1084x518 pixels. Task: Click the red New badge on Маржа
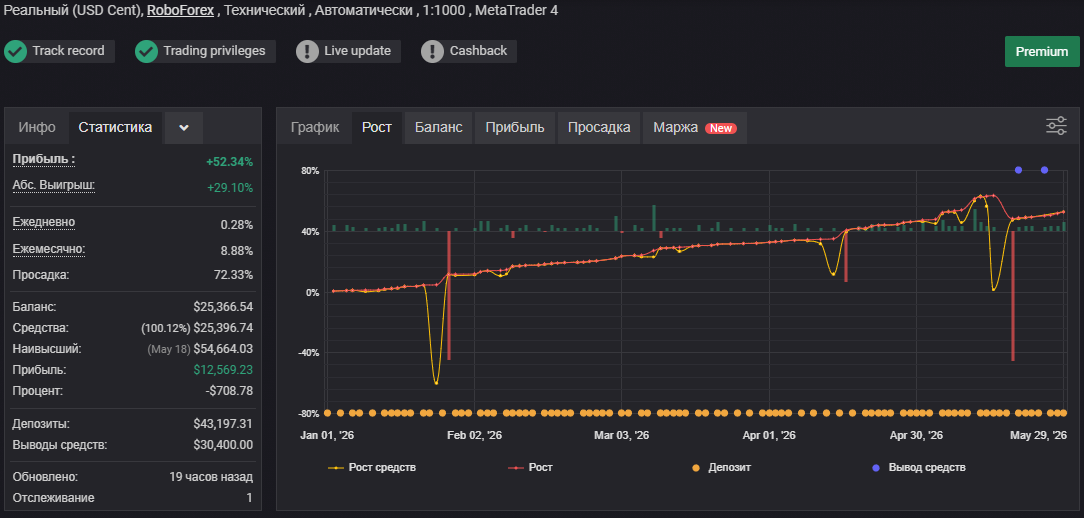(721, 128)
